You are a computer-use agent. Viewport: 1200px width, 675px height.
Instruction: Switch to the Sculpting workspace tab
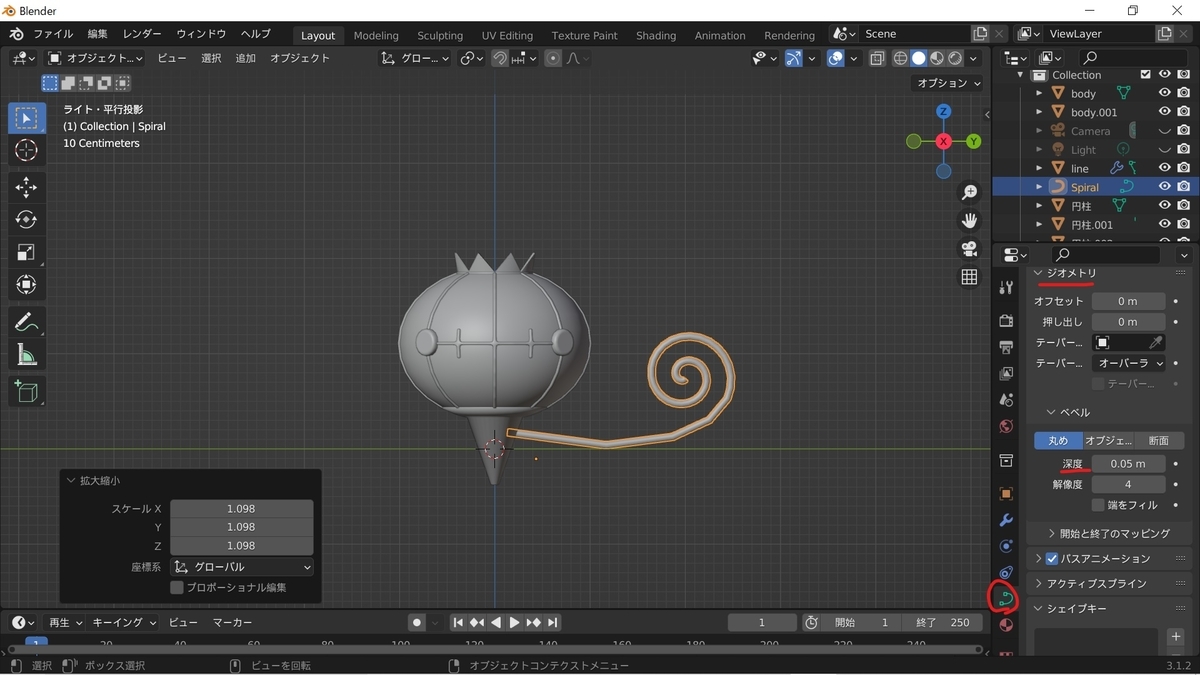point(440,35)
